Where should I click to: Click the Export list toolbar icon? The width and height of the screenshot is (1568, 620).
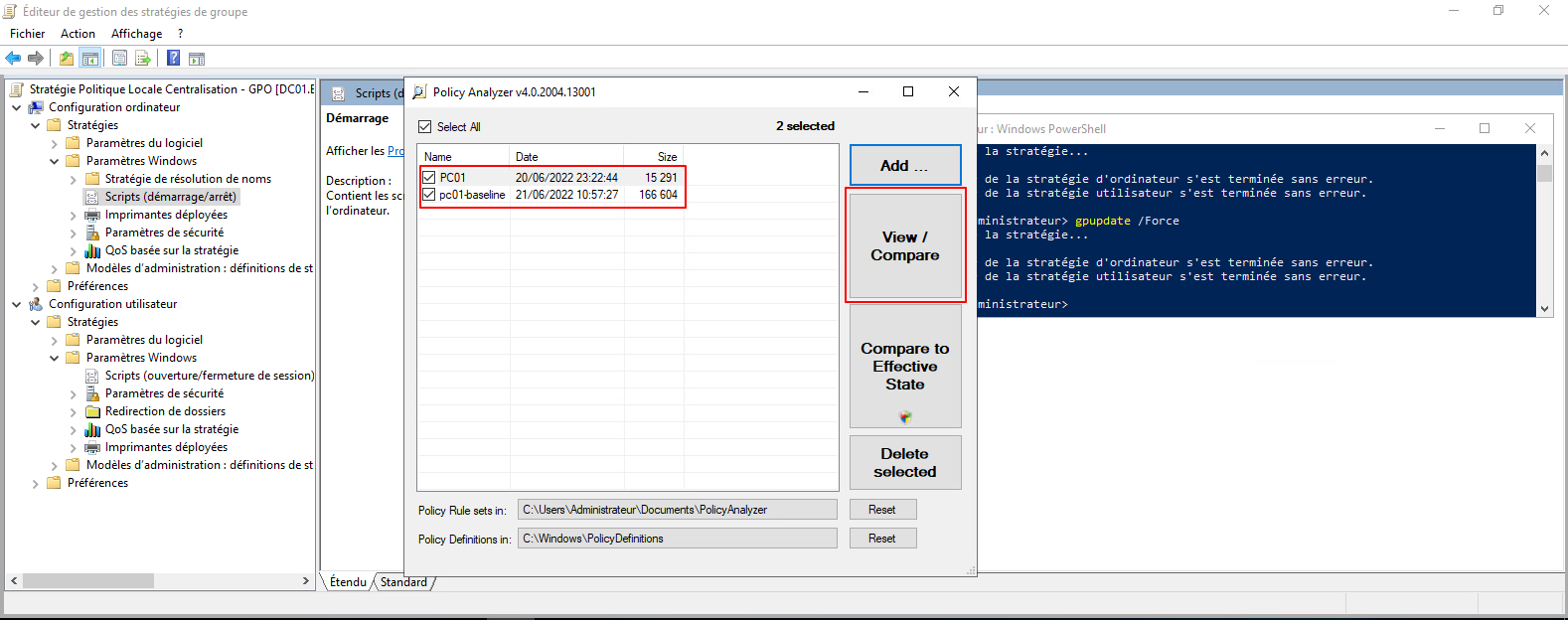coord(143,59)
